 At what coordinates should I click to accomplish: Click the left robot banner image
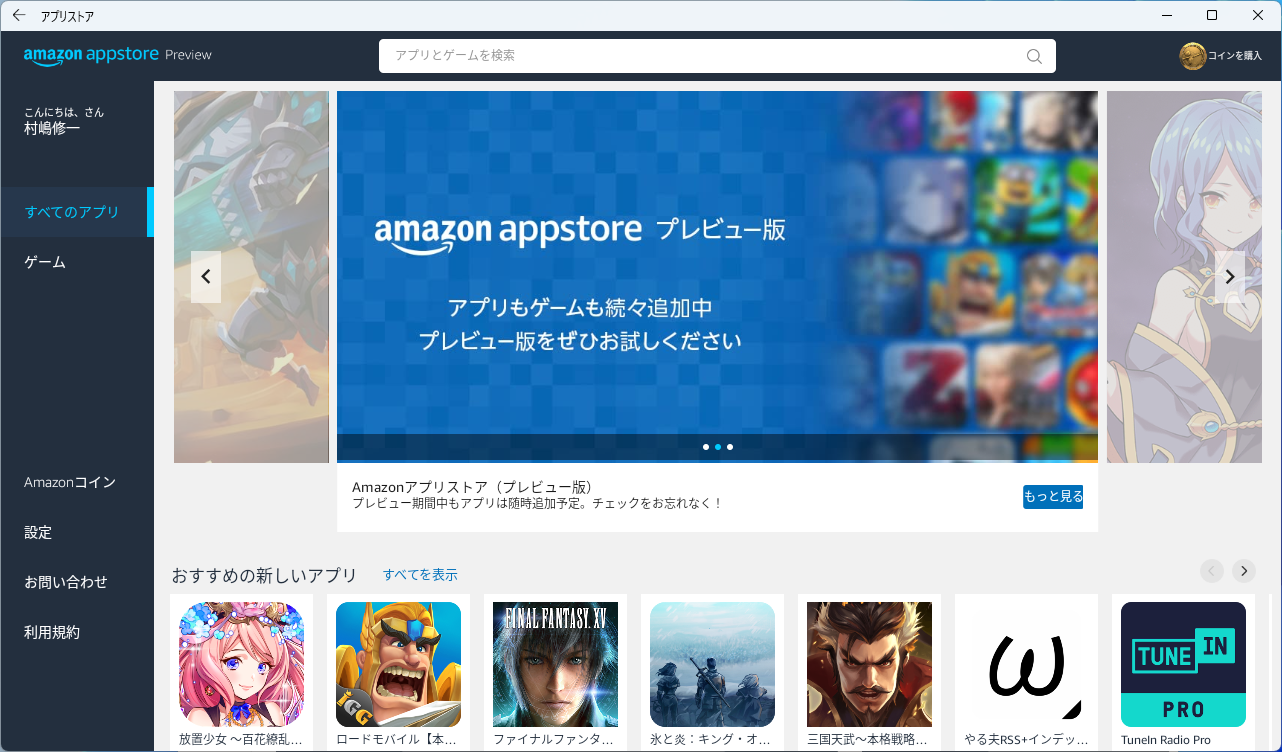(251, 277)
